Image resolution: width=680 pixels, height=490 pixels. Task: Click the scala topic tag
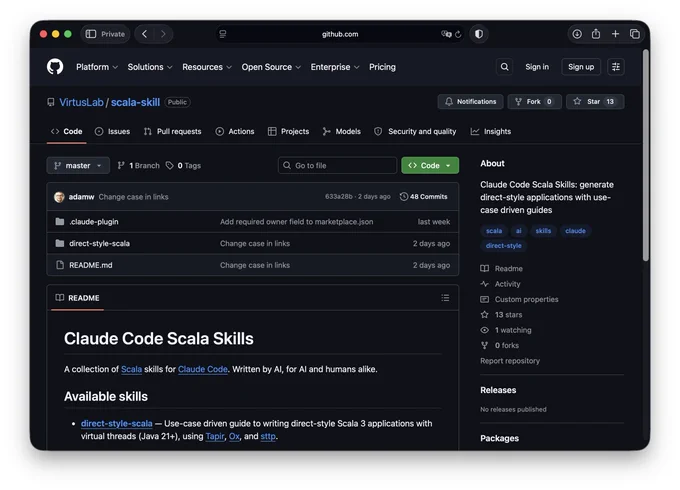(x=494, y=231)
